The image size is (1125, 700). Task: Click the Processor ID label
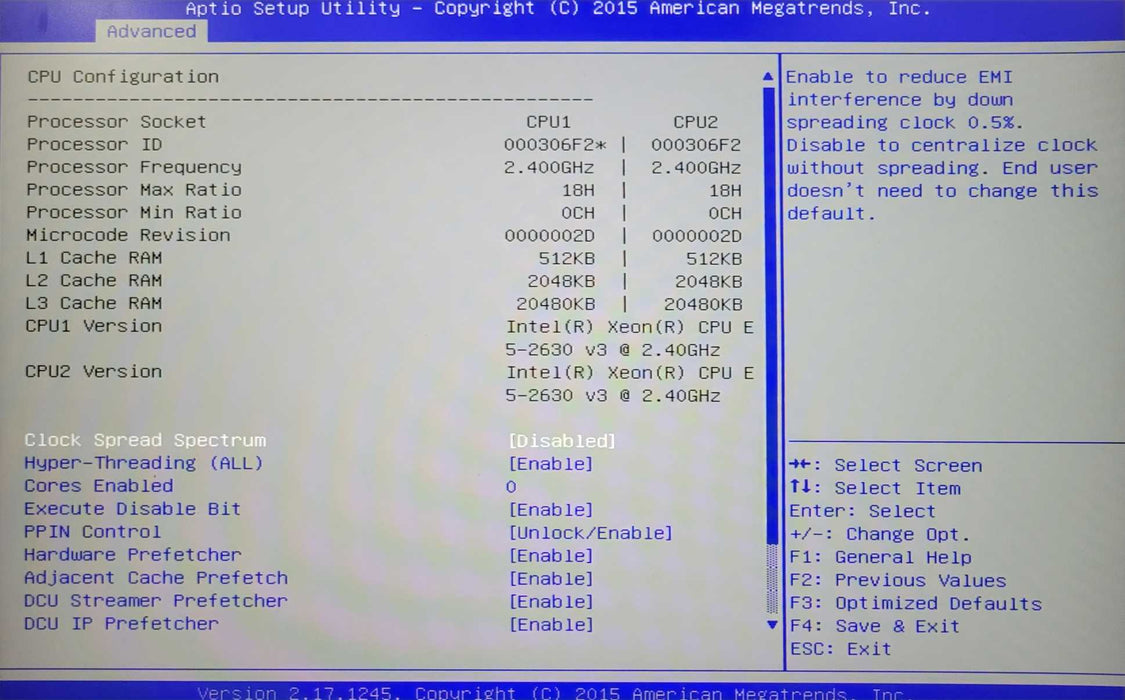point(95,144)
